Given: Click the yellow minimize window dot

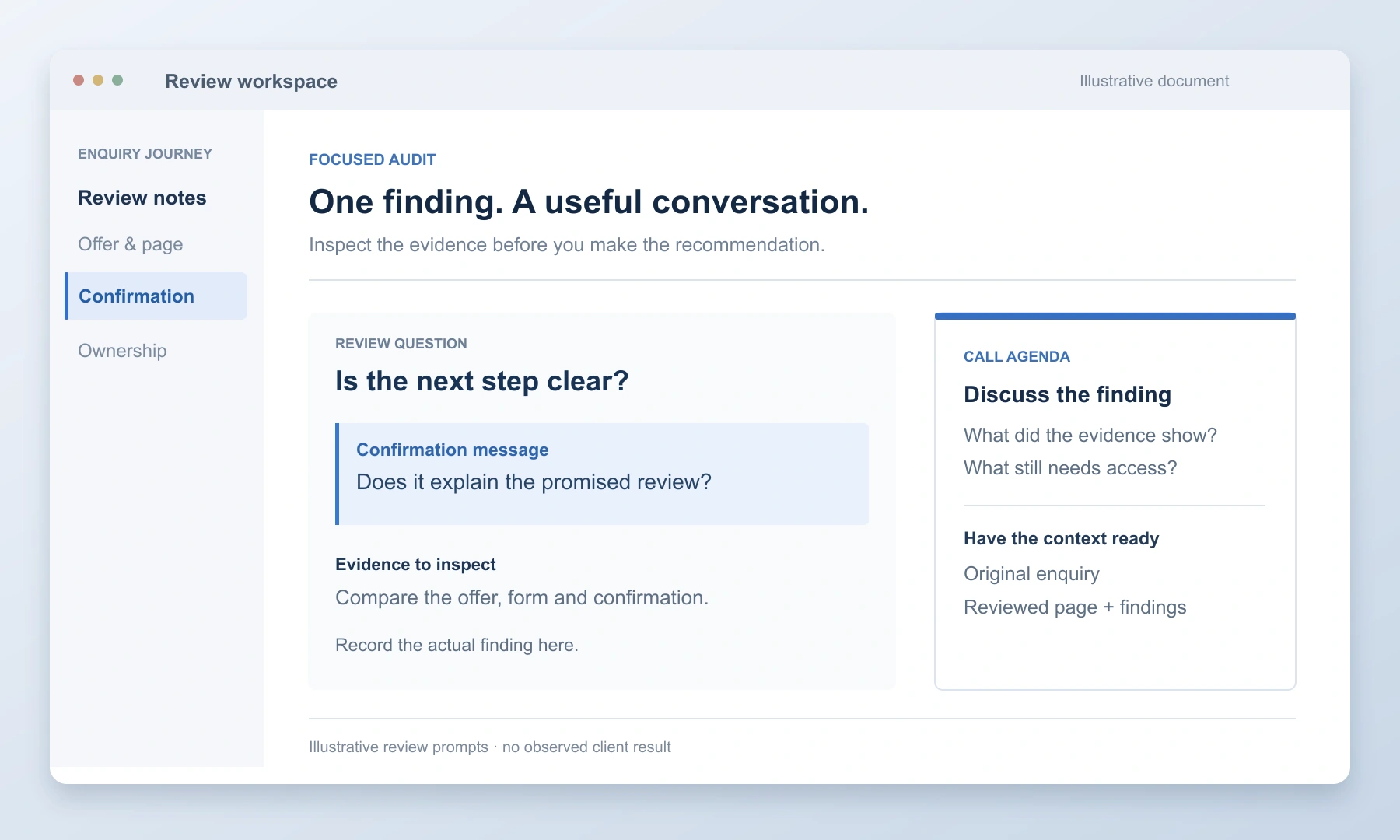Looking at the screenshot, I should point(98,80).
